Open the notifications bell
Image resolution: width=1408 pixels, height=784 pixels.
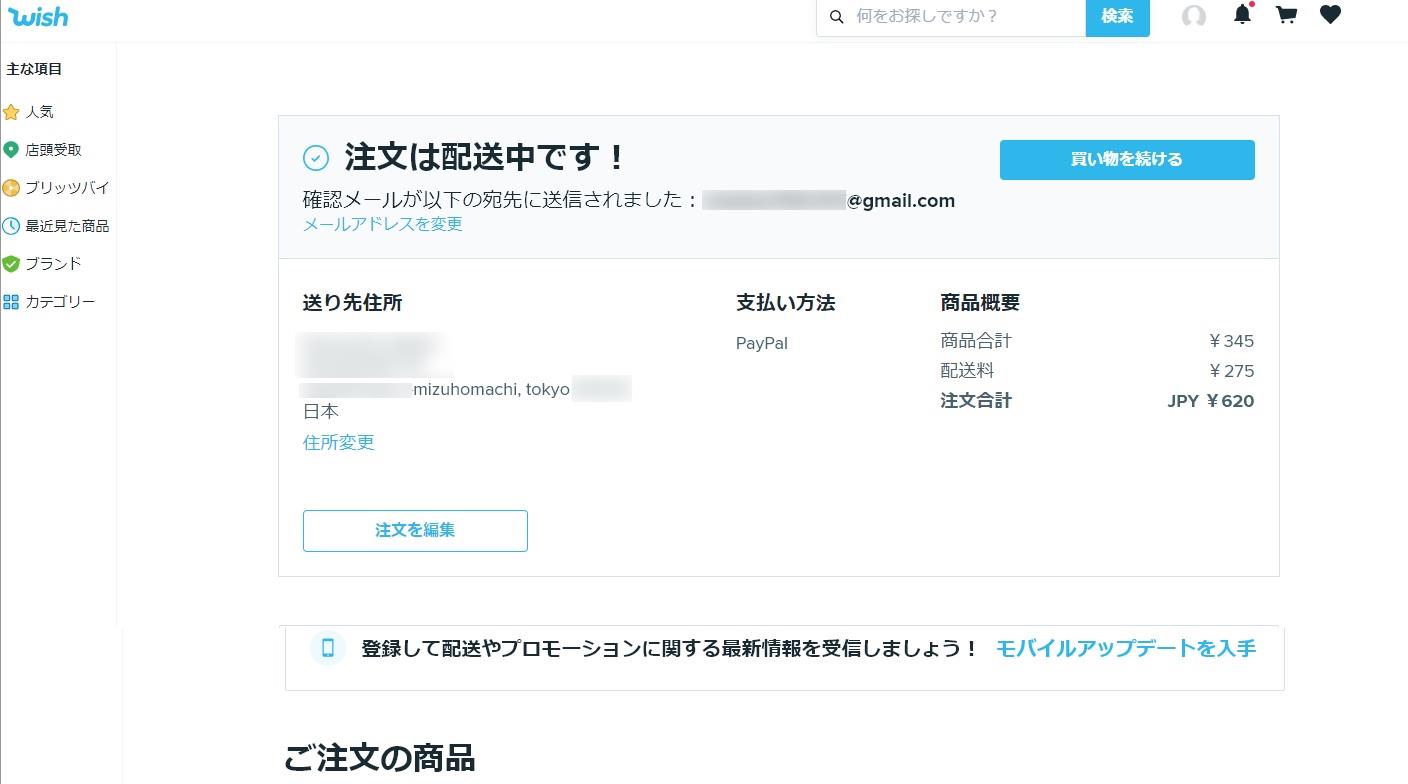coord(1242,15)
